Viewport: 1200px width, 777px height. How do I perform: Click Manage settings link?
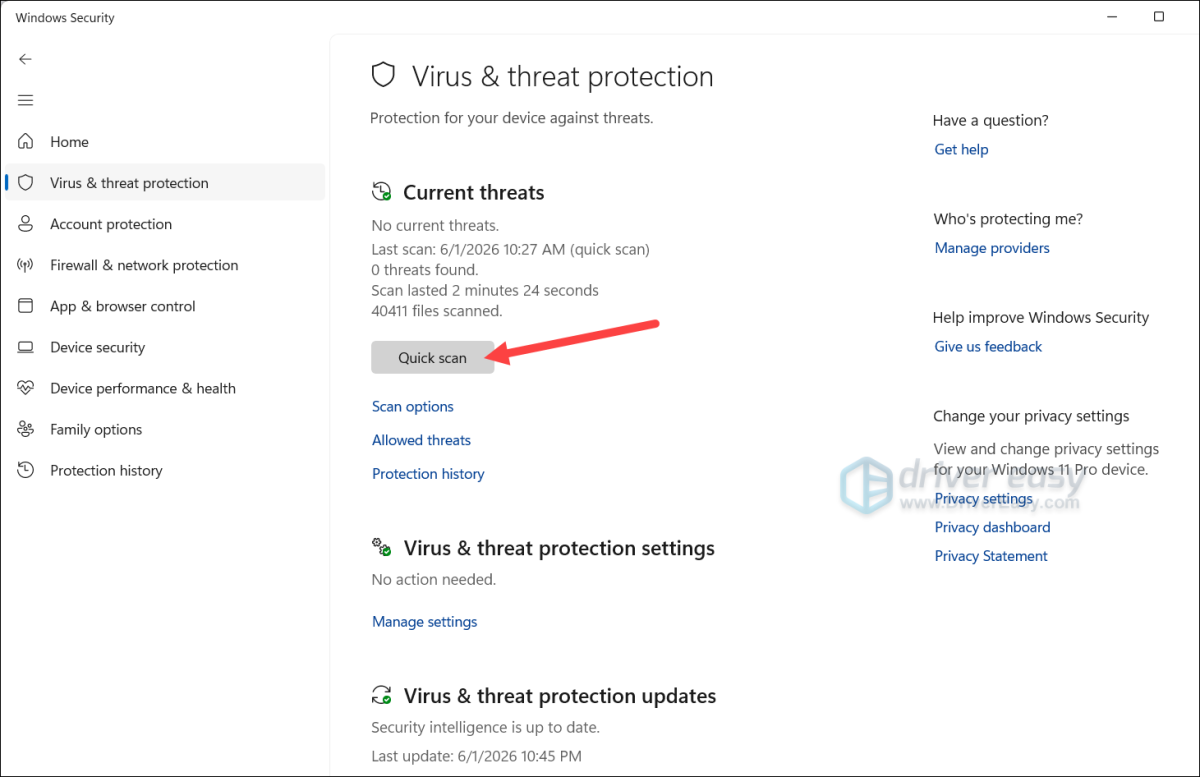425,621
